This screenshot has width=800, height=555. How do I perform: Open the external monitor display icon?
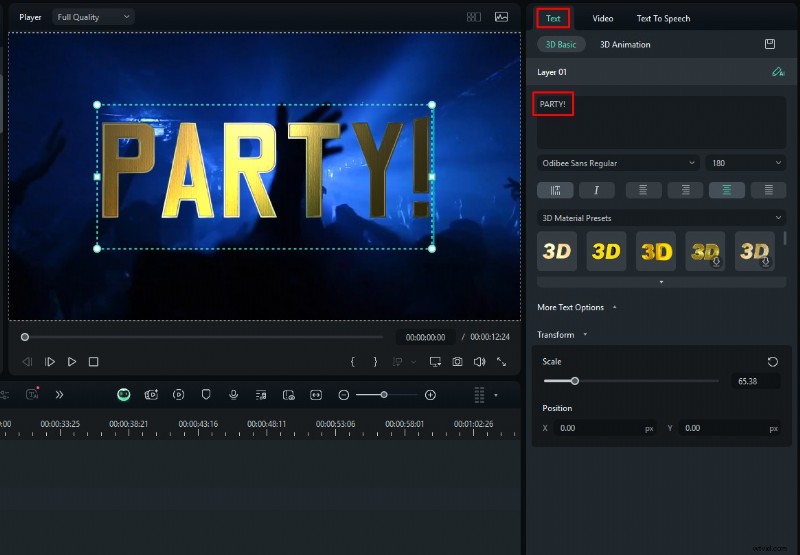(435, 362)
